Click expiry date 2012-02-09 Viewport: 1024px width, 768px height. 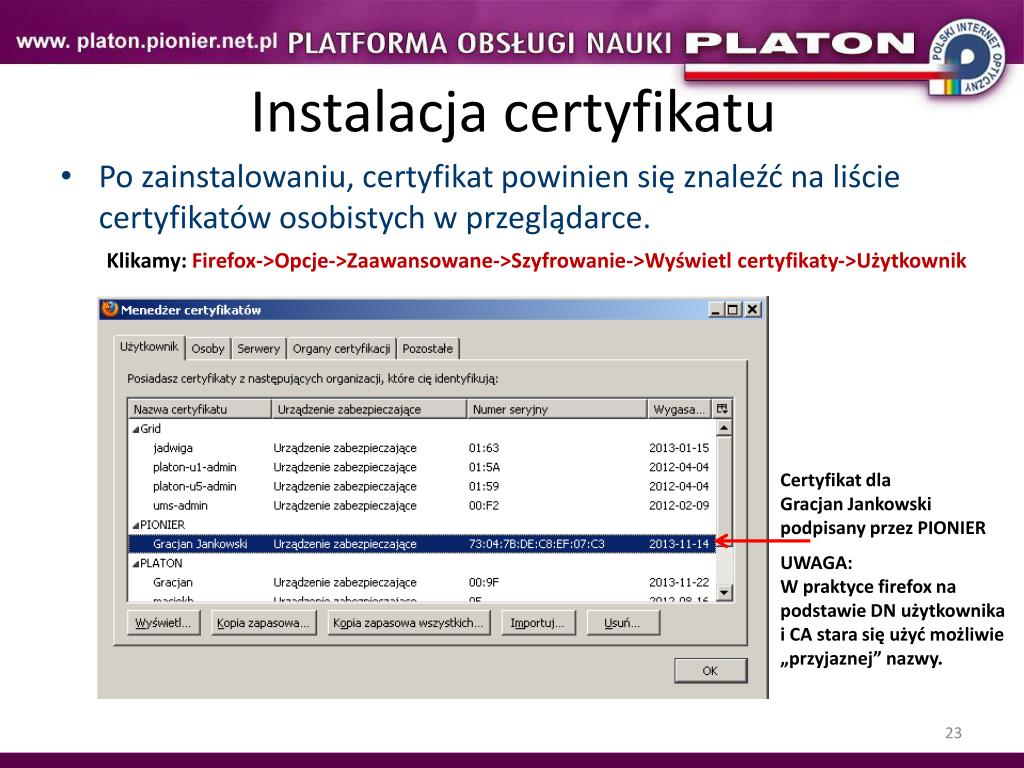(x=679, y=505)
